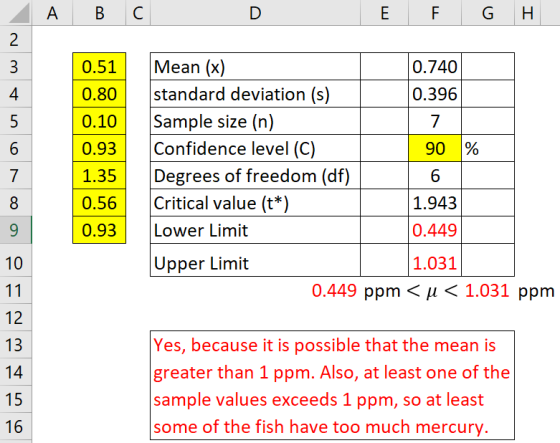Select column H header

[528, 13]
